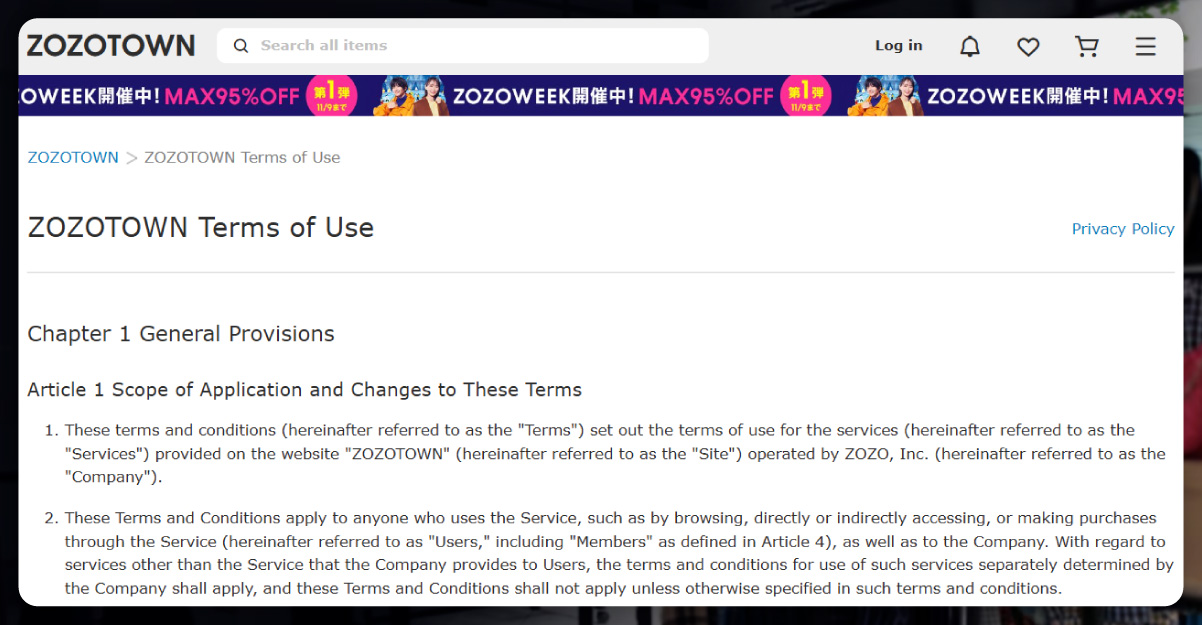Click the "Chapter 1 General Provisions" heading
Image resolution: width=1202 pixels, height=625 pixels.
(181, 334)
